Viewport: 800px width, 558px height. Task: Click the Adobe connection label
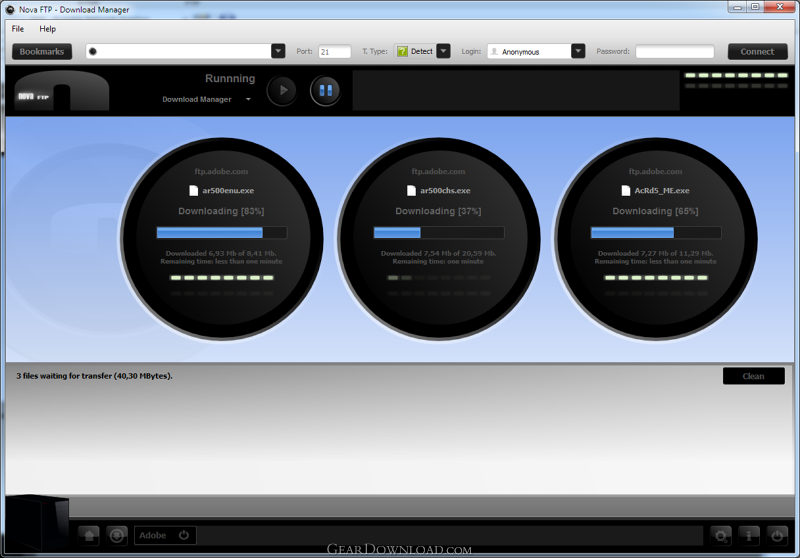[x=153, y=535]
